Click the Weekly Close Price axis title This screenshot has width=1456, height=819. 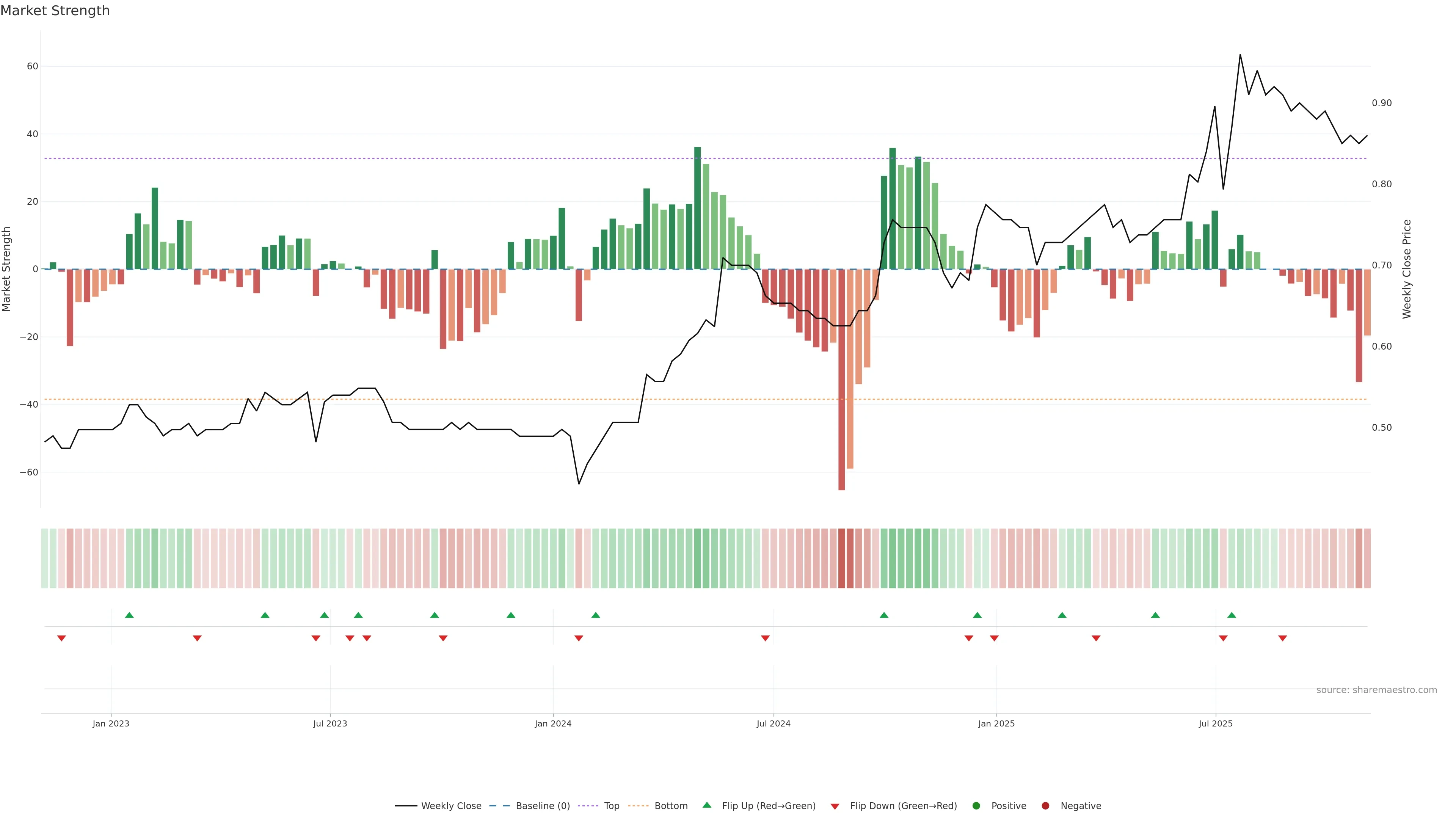[x=1407, y=269]
